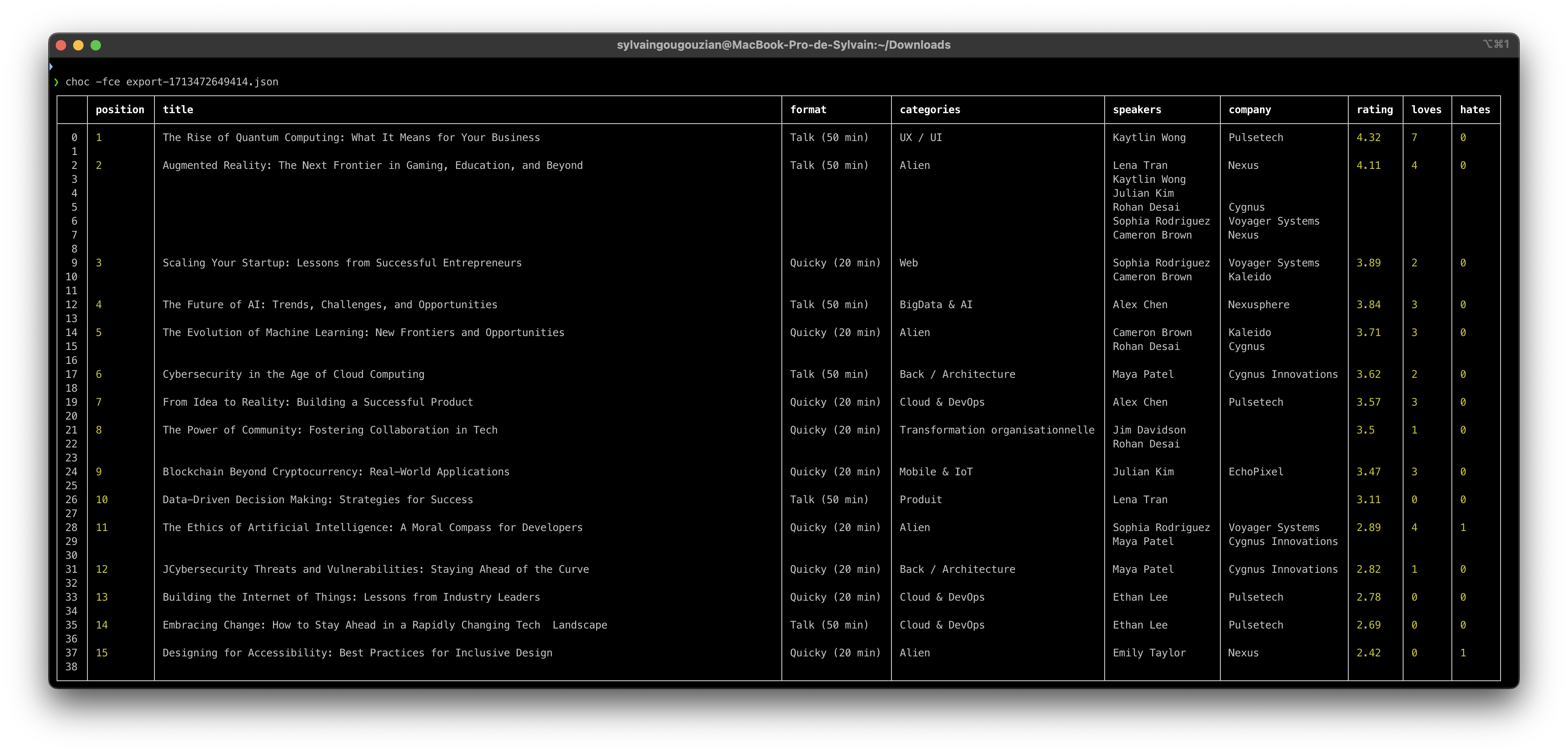Image resolution: width=1568 pixels, height=753 pixels.
Task: Click the 'rating' column header
Action: pos(1374,110)
